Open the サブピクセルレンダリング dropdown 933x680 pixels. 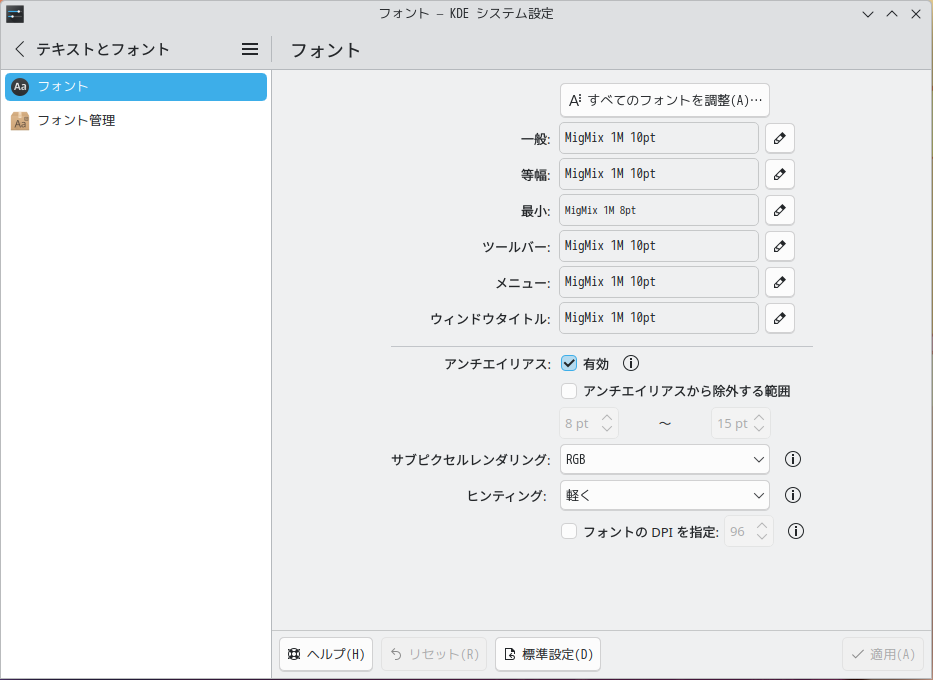[664, 459]
